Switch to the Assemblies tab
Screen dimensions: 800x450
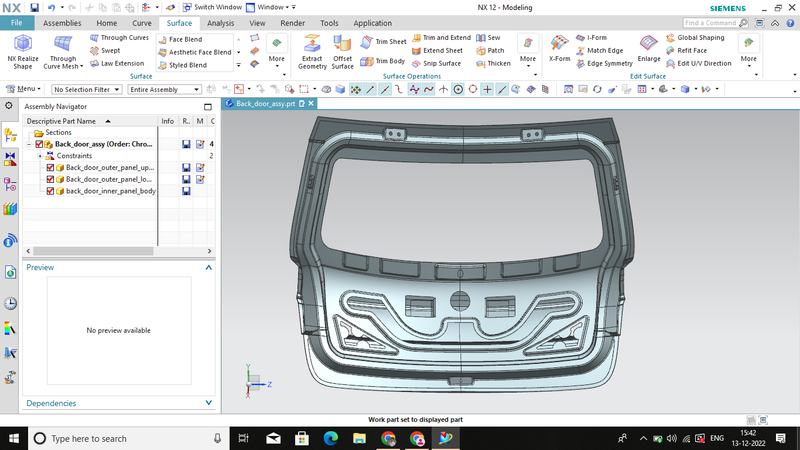62,23
